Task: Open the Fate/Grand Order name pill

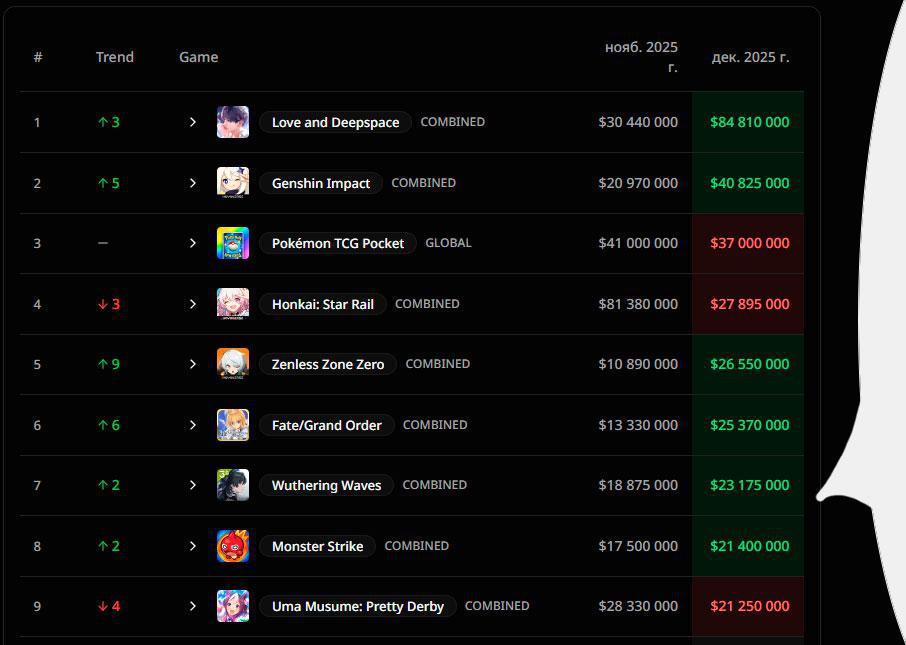Action: [x=326, y=425]
